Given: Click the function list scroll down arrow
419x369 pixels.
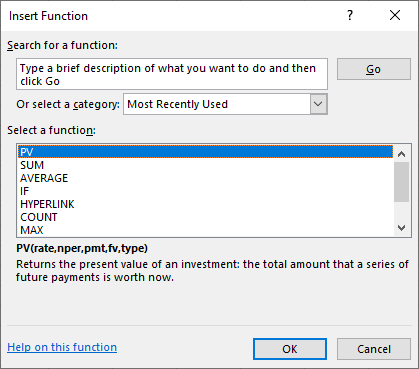Looking at the screenshot, I should point(401,228).
